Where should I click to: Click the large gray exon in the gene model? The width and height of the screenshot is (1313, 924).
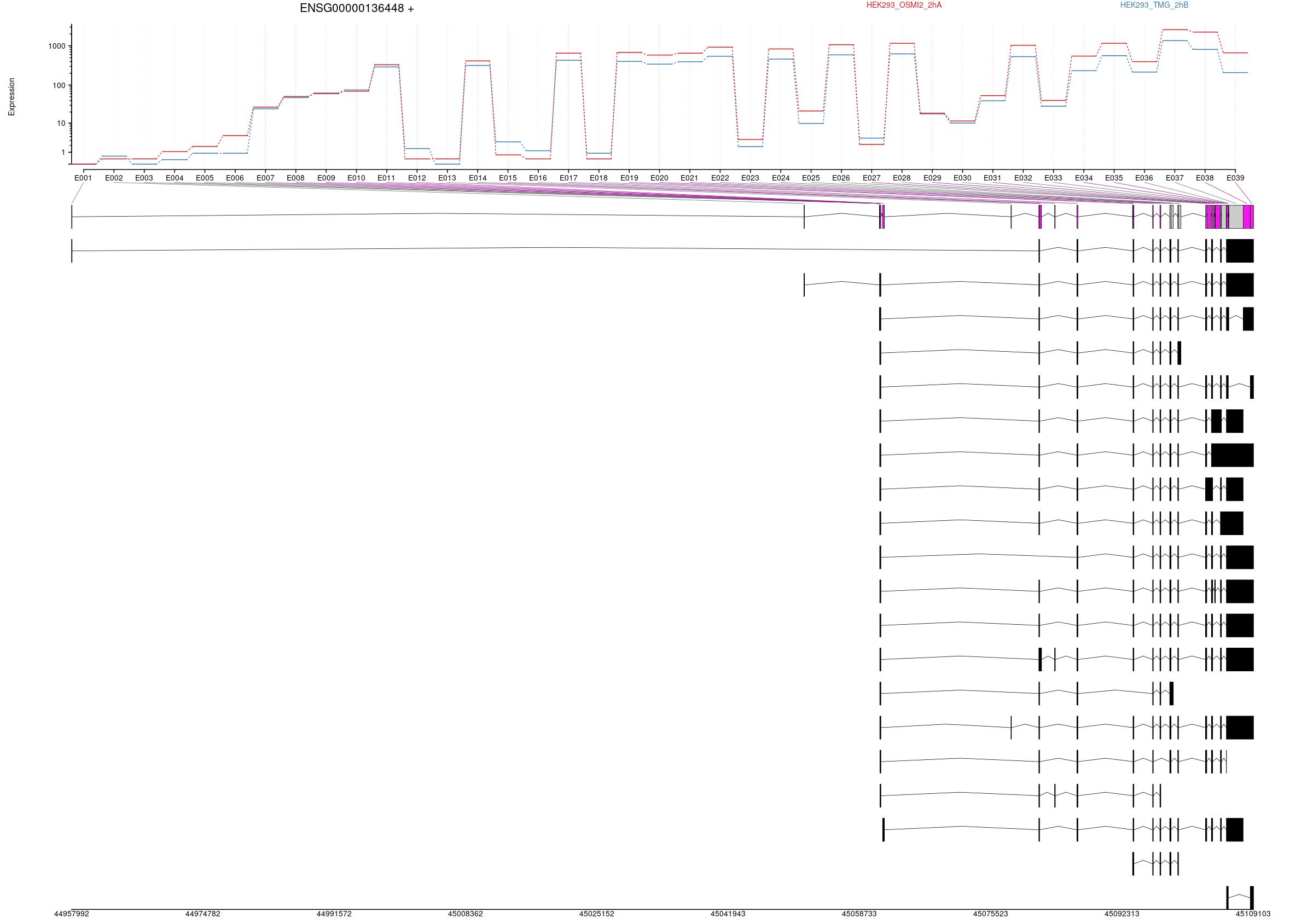point(1235,217)
